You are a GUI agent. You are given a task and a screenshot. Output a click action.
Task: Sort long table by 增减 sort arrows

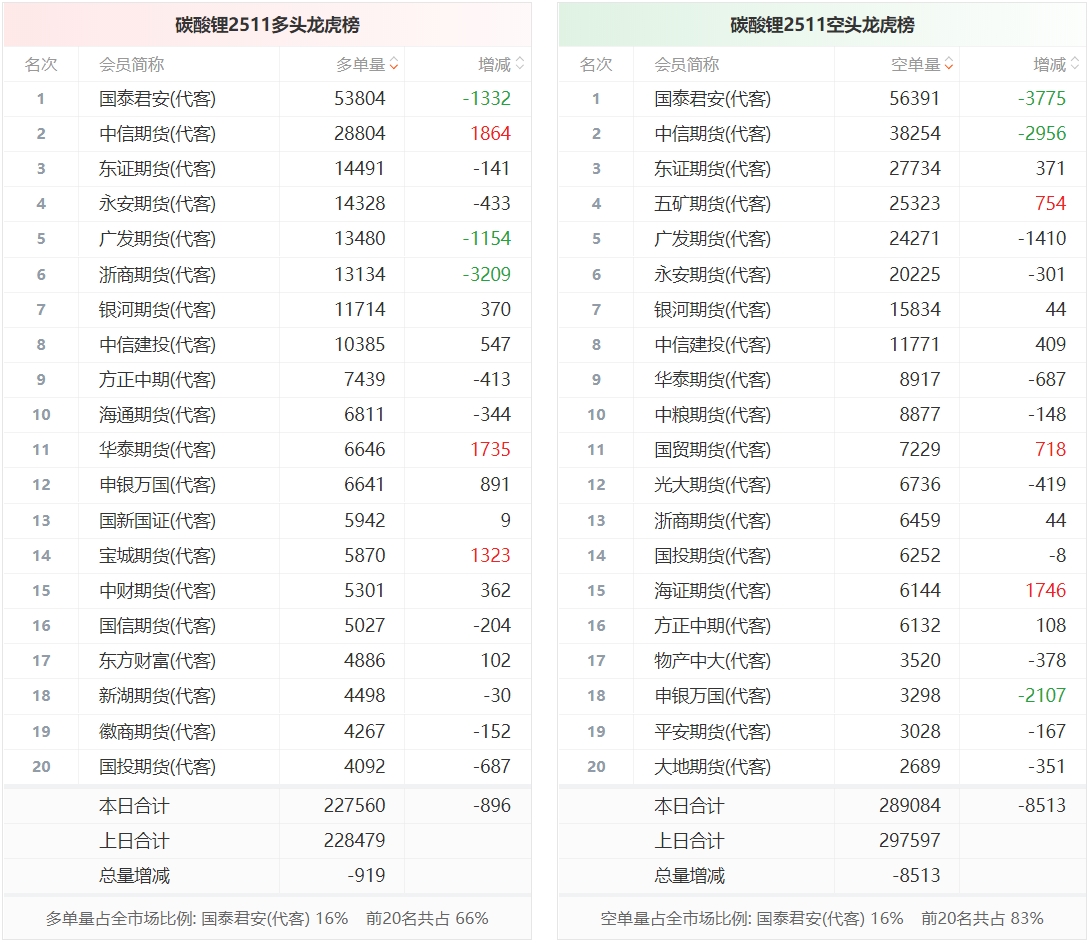520,64
